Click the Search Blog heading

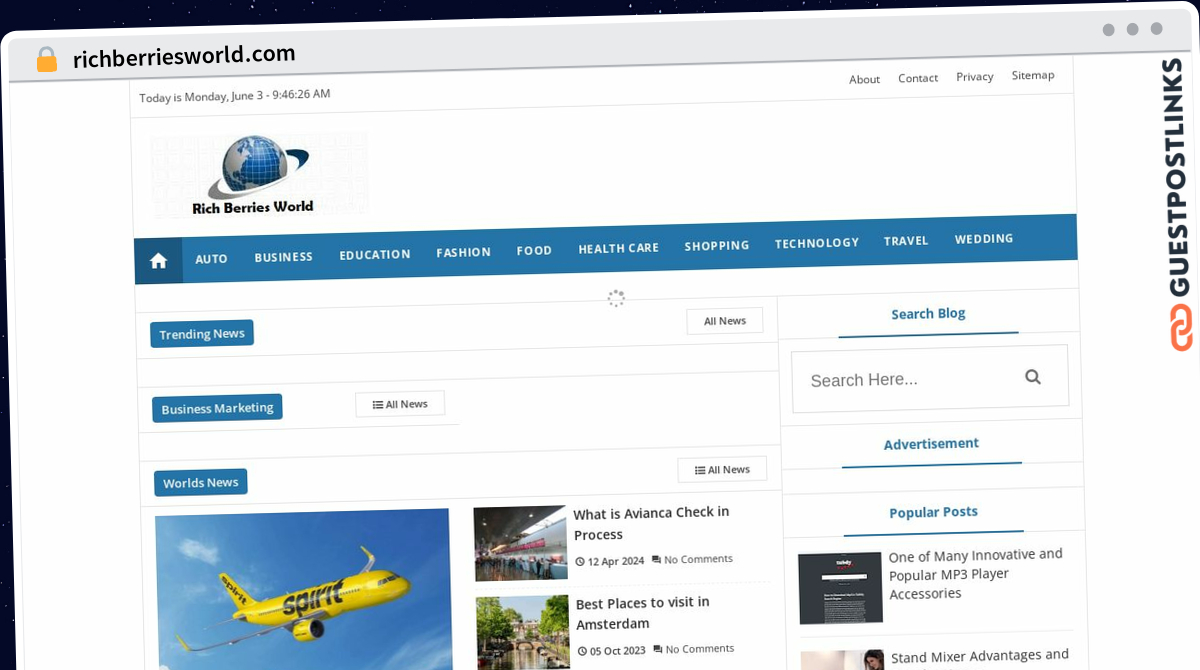(x=929, y=314)
